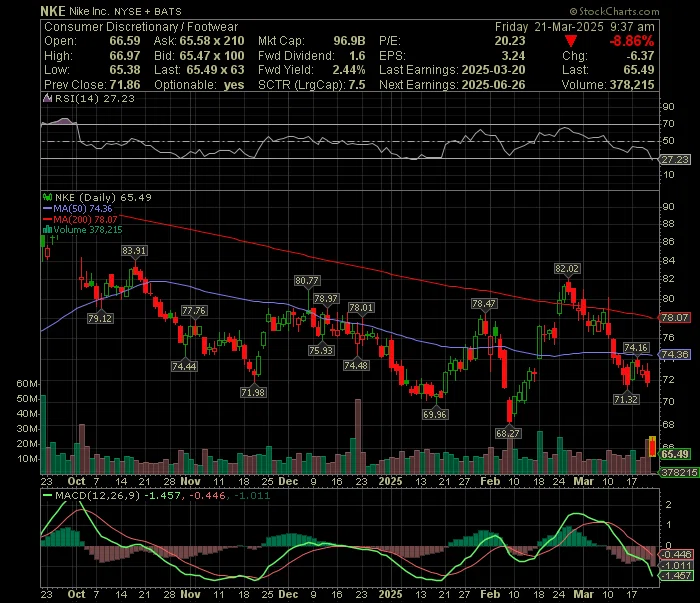Click the Fwd Dividend 1.6 value
The width and height of the screenshot is (700, 603).
[357, 56]
